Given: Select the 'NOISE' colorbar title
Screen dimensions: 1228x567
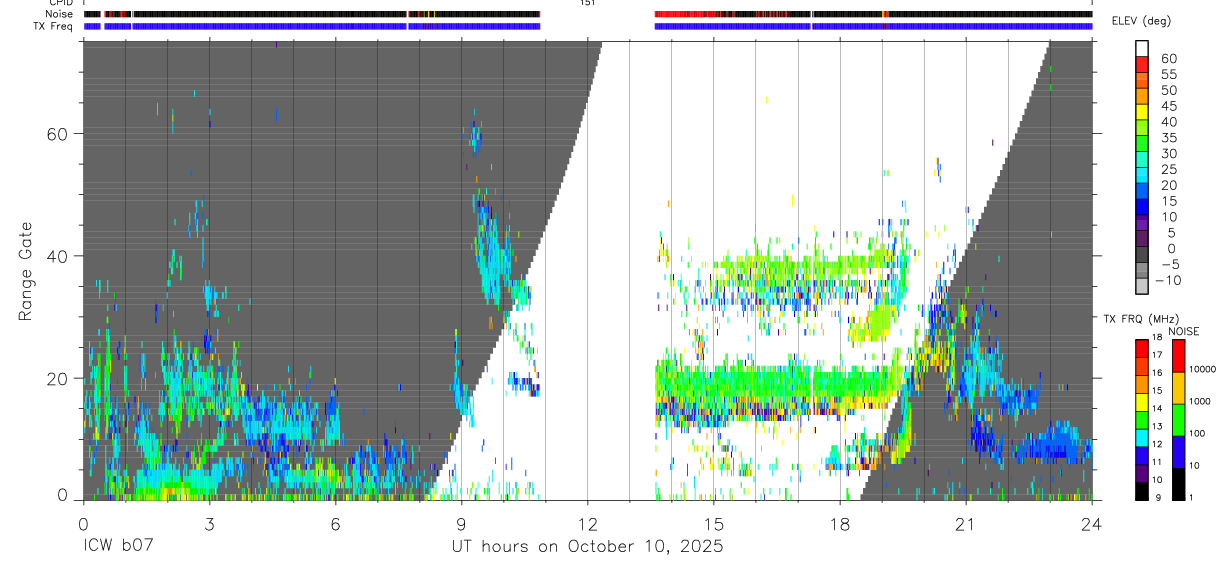Looking at the screenshot, I should click(1184, 331).
